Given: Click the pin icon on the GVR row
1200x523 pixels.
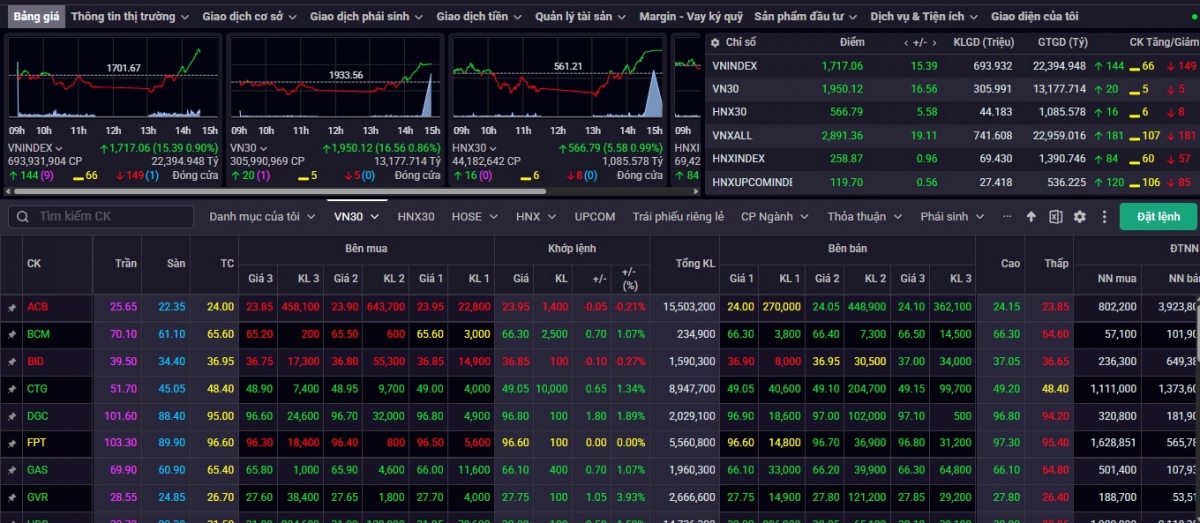Looking at the screenshot, I should (x=13, y=496).
